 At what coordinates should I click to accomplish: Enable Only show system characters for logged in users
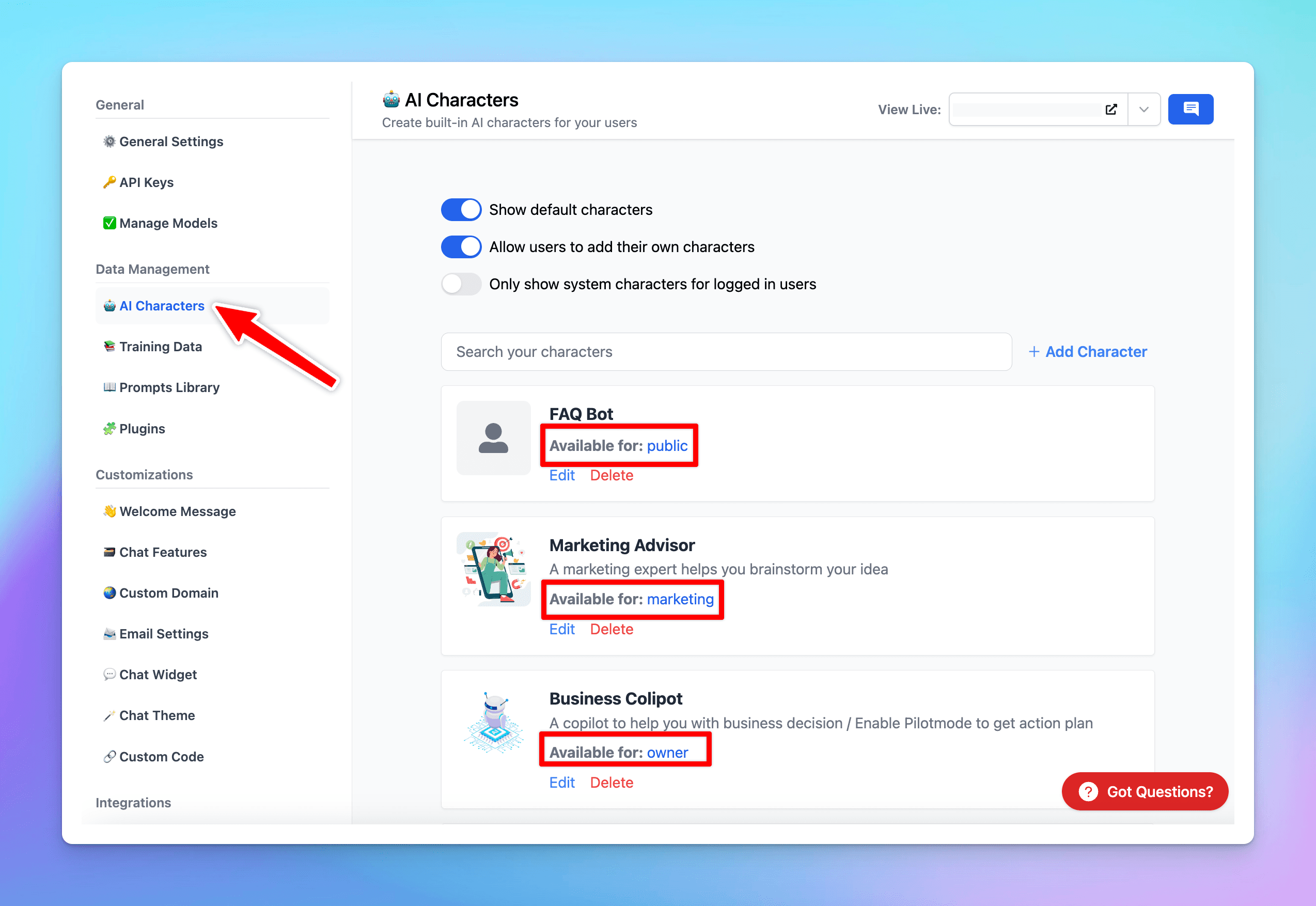461,284
